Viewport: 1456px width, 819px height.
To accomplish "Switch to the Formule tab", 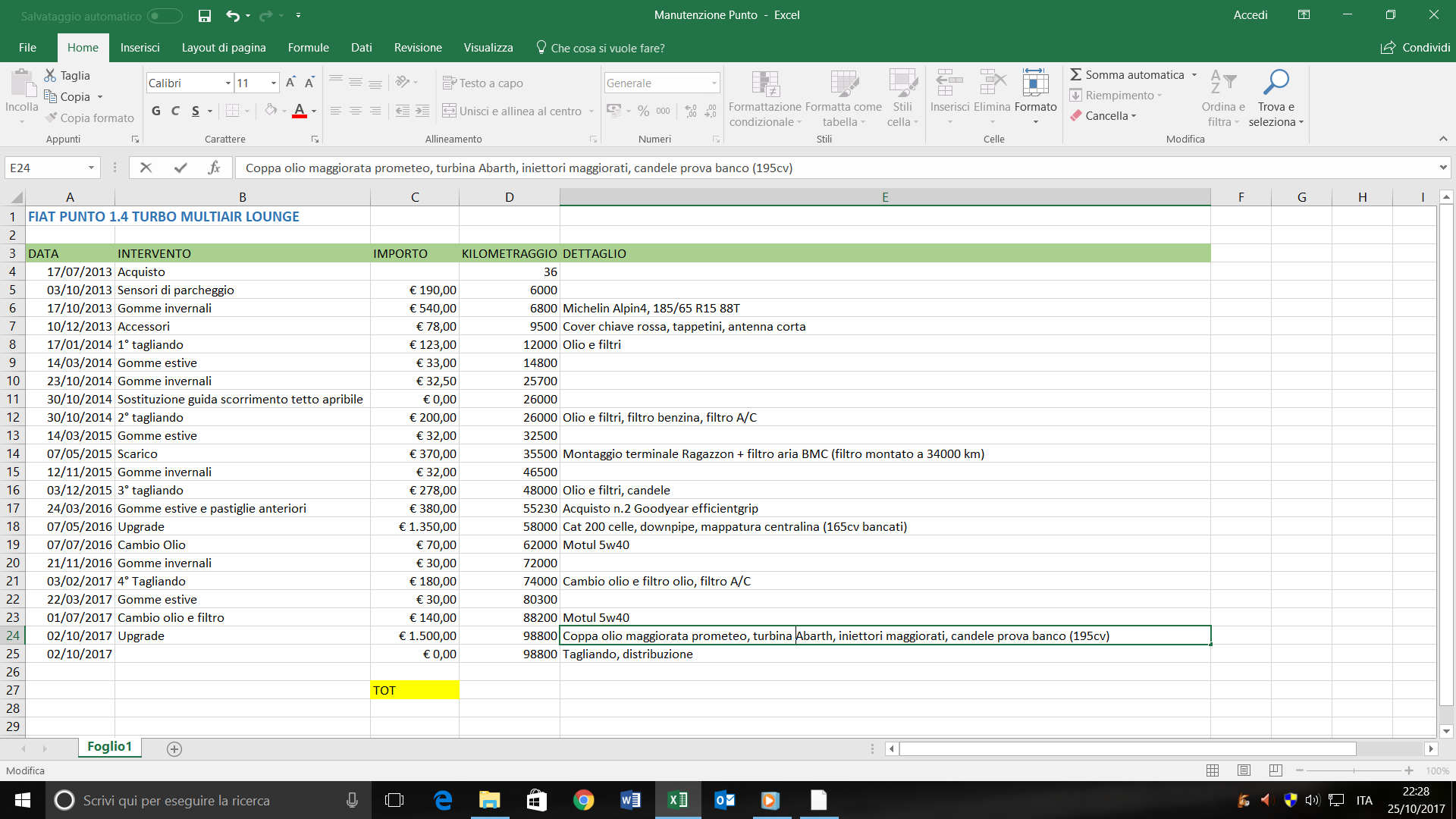I will click(309, 47).
